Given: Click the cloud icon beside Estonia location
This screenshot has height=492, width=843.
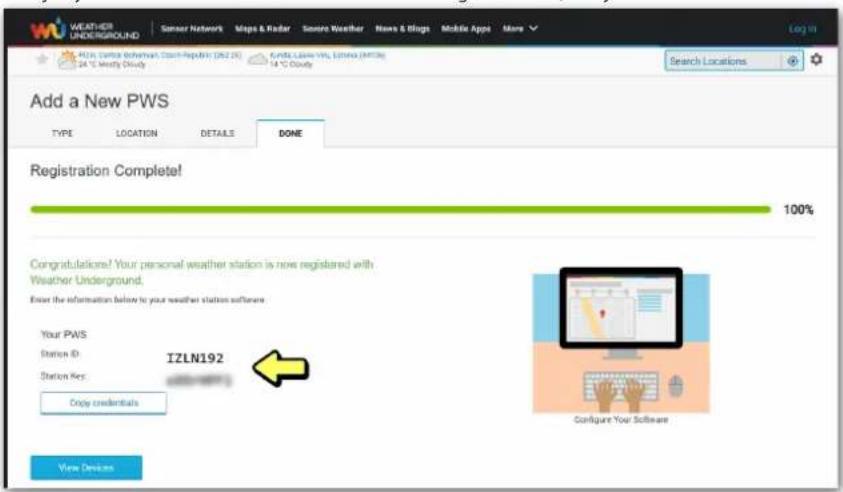Looking at the screenshot, I should point(258,59).
